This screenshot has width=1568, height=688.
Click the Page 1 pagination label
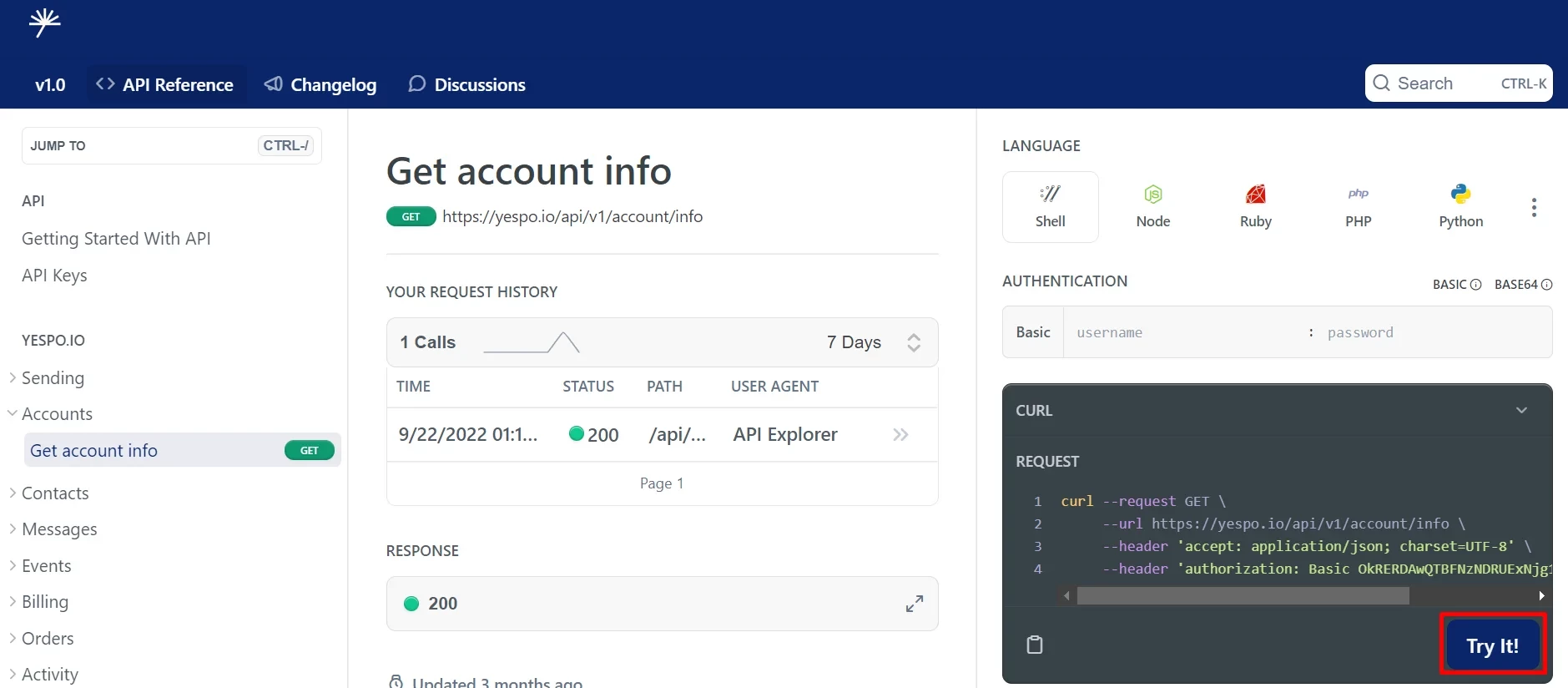[662, 483]
